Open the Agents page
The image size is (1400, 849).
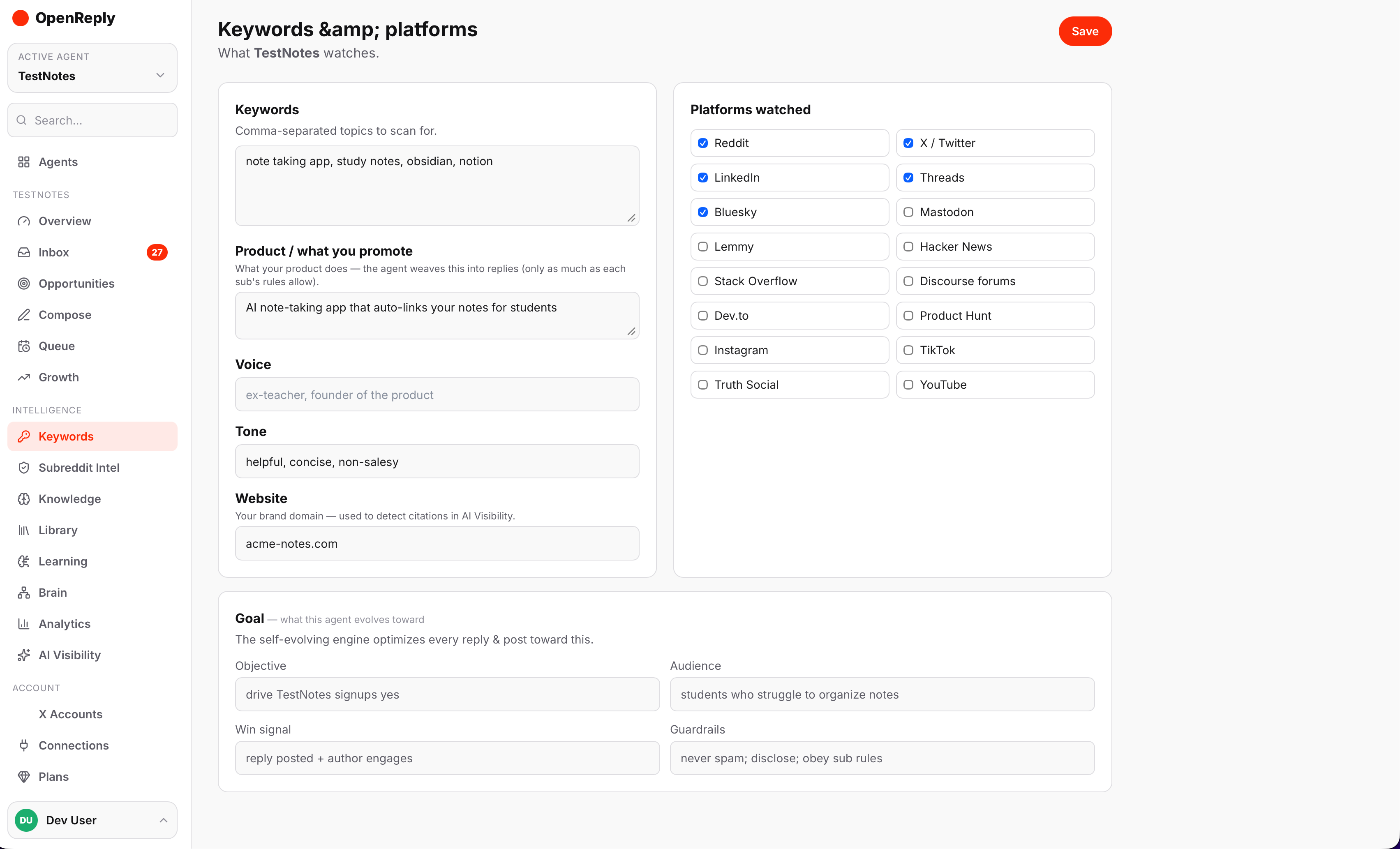tap(92, 162)
